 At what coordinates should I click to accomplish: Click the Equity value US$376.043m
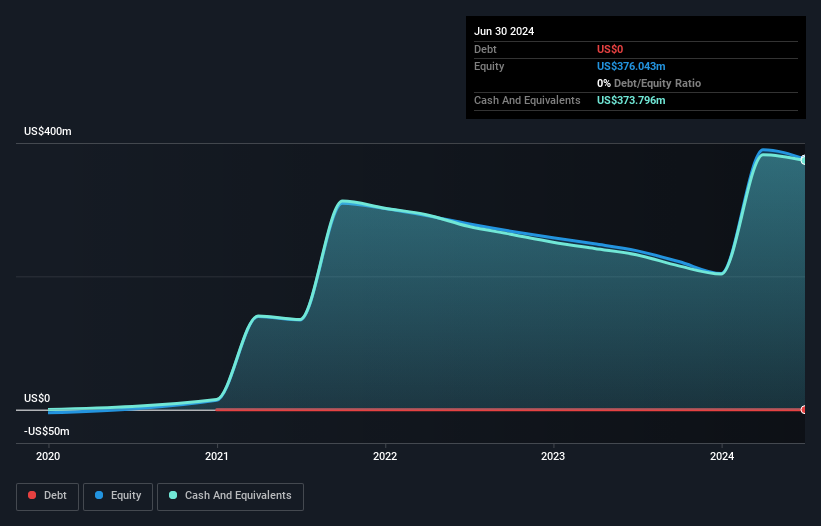pos(631,66)
